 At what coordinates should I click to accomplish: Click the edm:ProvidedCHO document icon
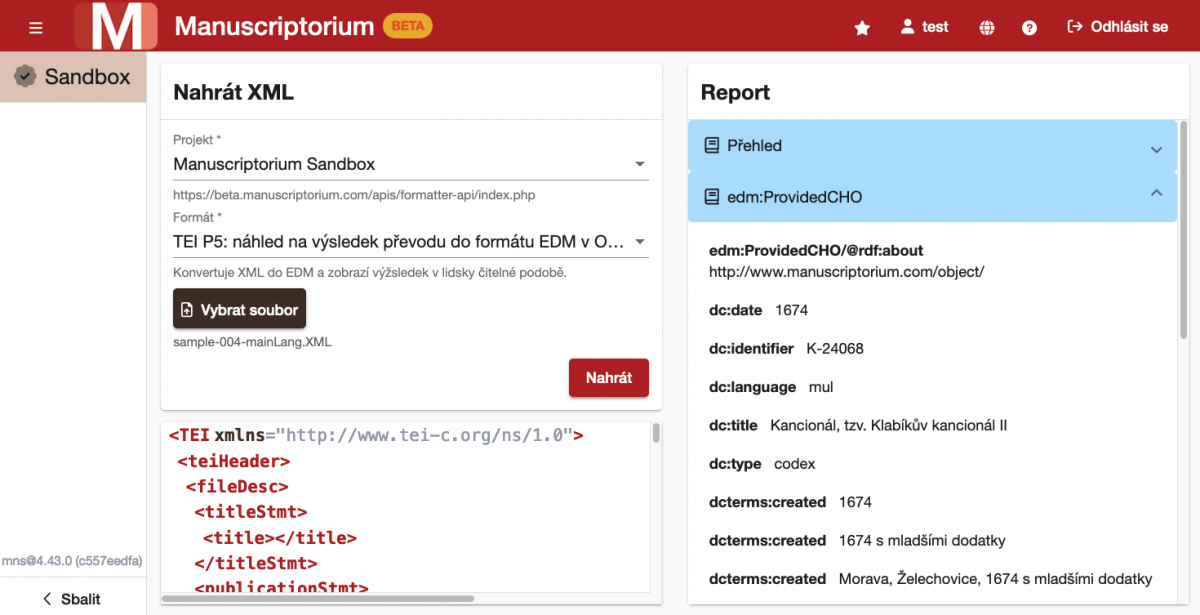712,197
